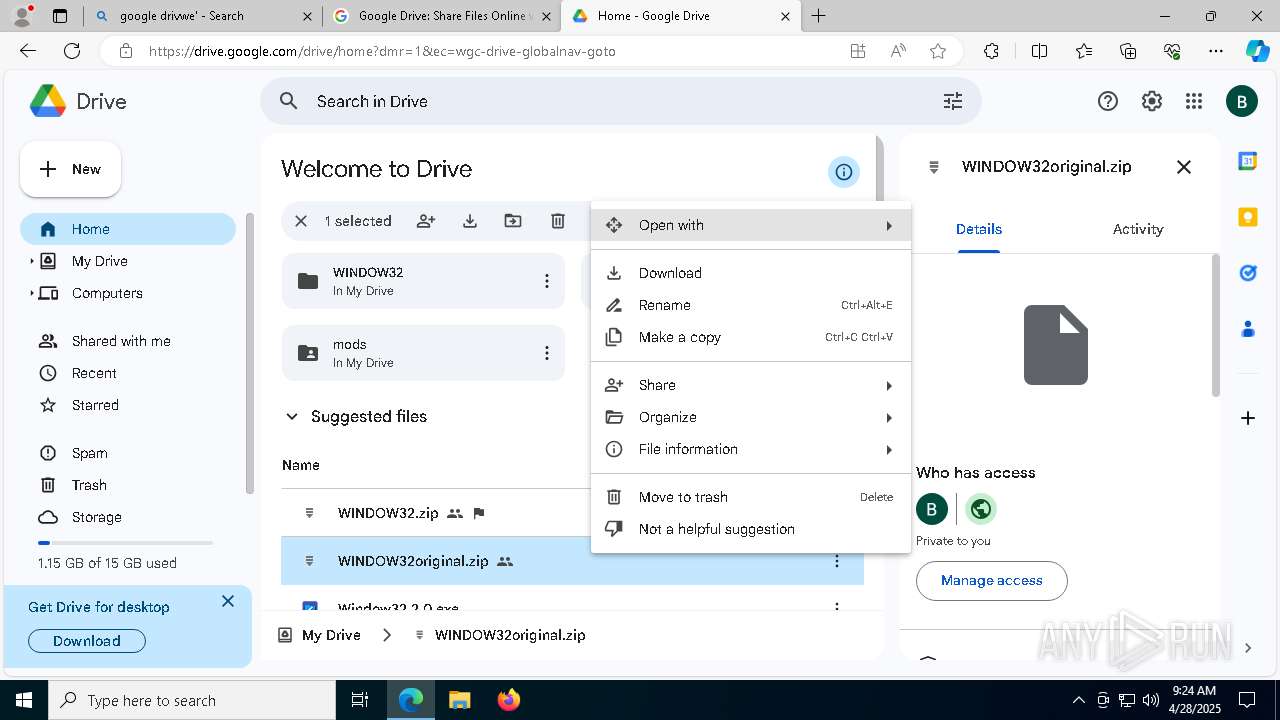The image size is (1280, 720).
Task: Select Move to trash in context menu
Action: pyautogui.click(x=751, y=497)
